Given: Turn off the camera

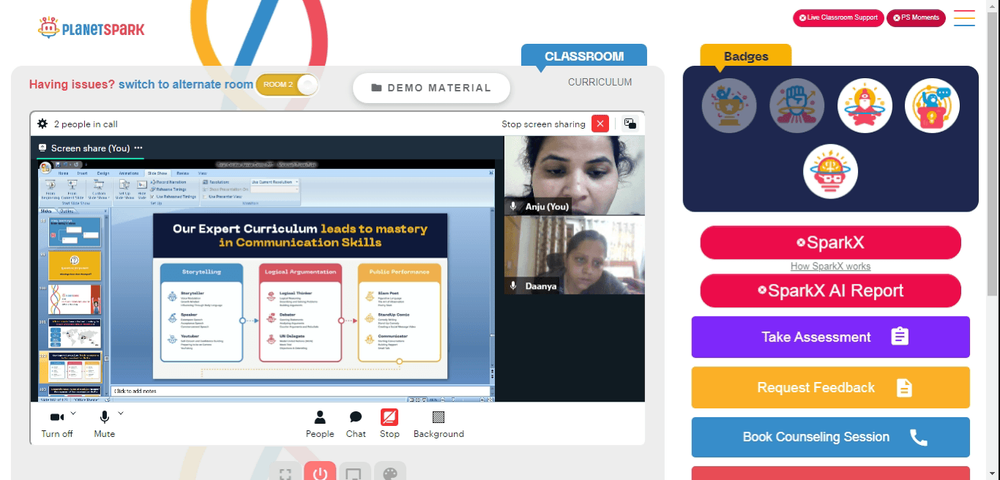Looking at the screenshot, I should click(x=57, y=425).
